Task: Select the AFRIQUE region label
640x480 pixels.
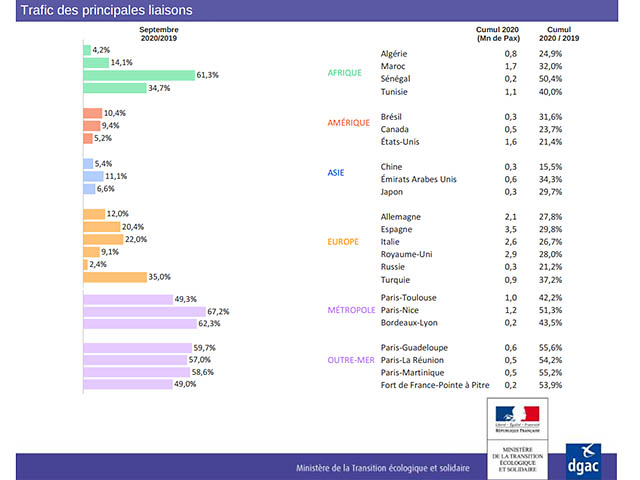Action: [345, 72]
